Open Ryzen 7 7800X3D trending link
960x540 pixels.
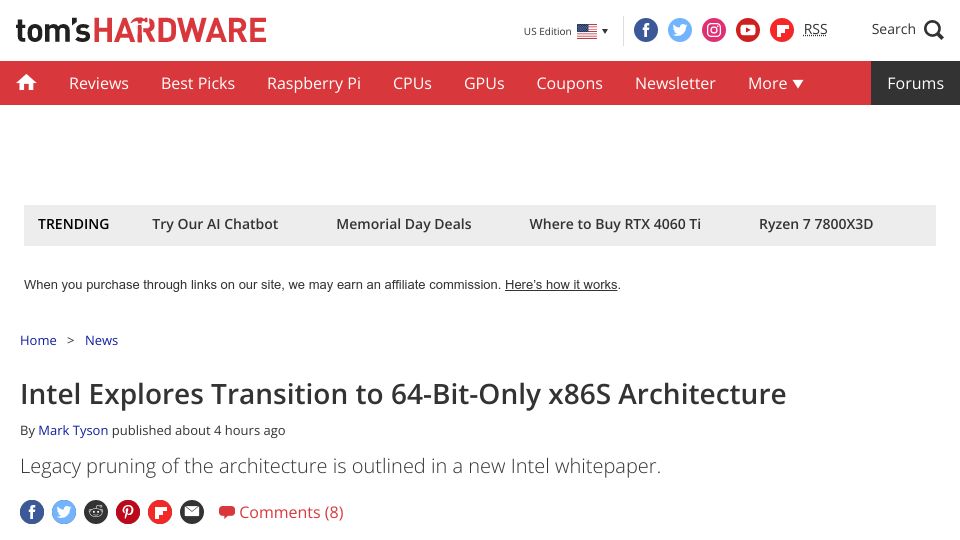816,224
